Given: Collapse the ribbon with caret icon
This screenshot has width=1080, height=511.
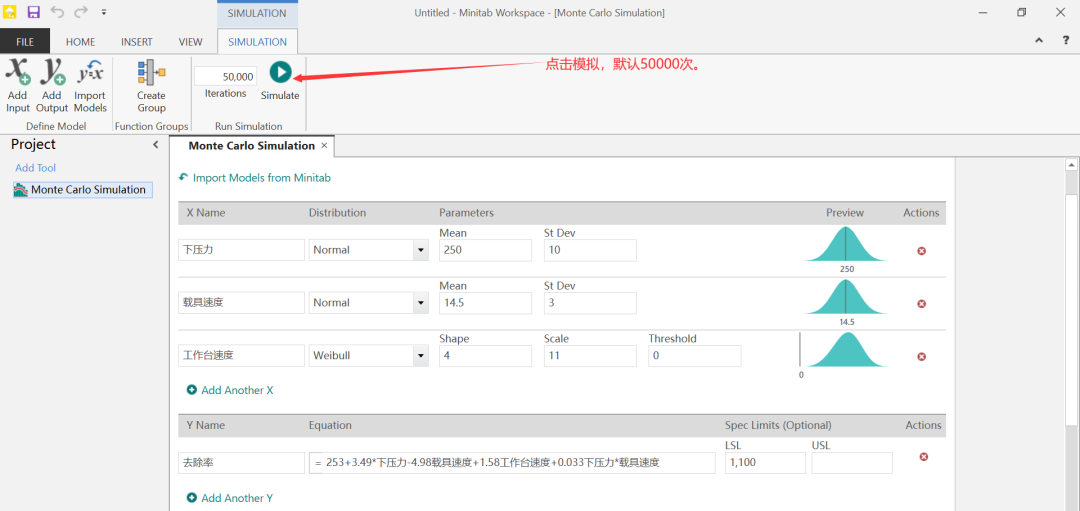Looking at the screenshot, I should (1039, 41).
